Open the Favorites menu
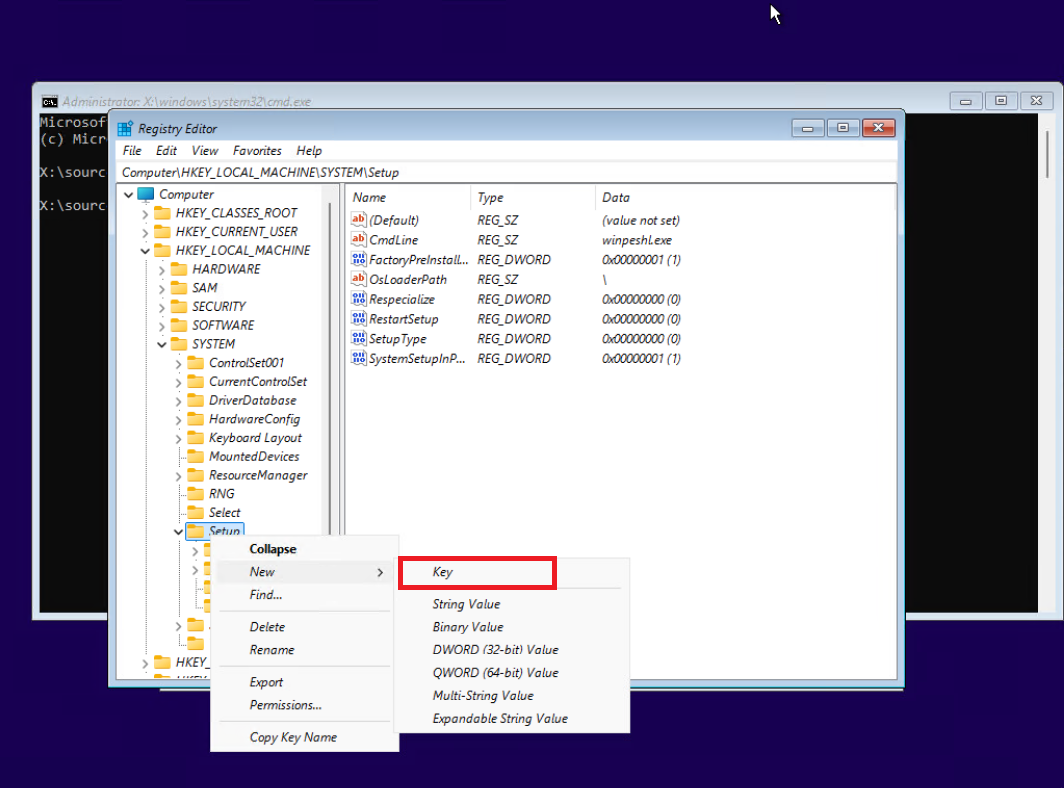The image size is (1064, 788). (257, 151)
